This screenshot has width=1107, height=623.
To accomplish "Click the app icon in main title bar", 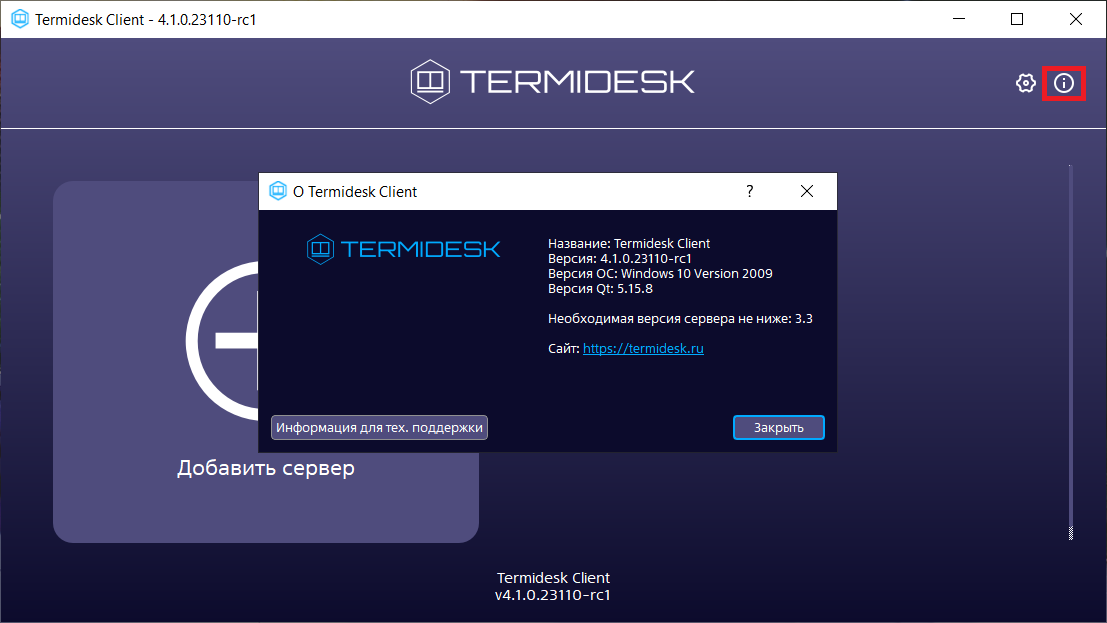I will pyautogui.click(x=19, y=19).
